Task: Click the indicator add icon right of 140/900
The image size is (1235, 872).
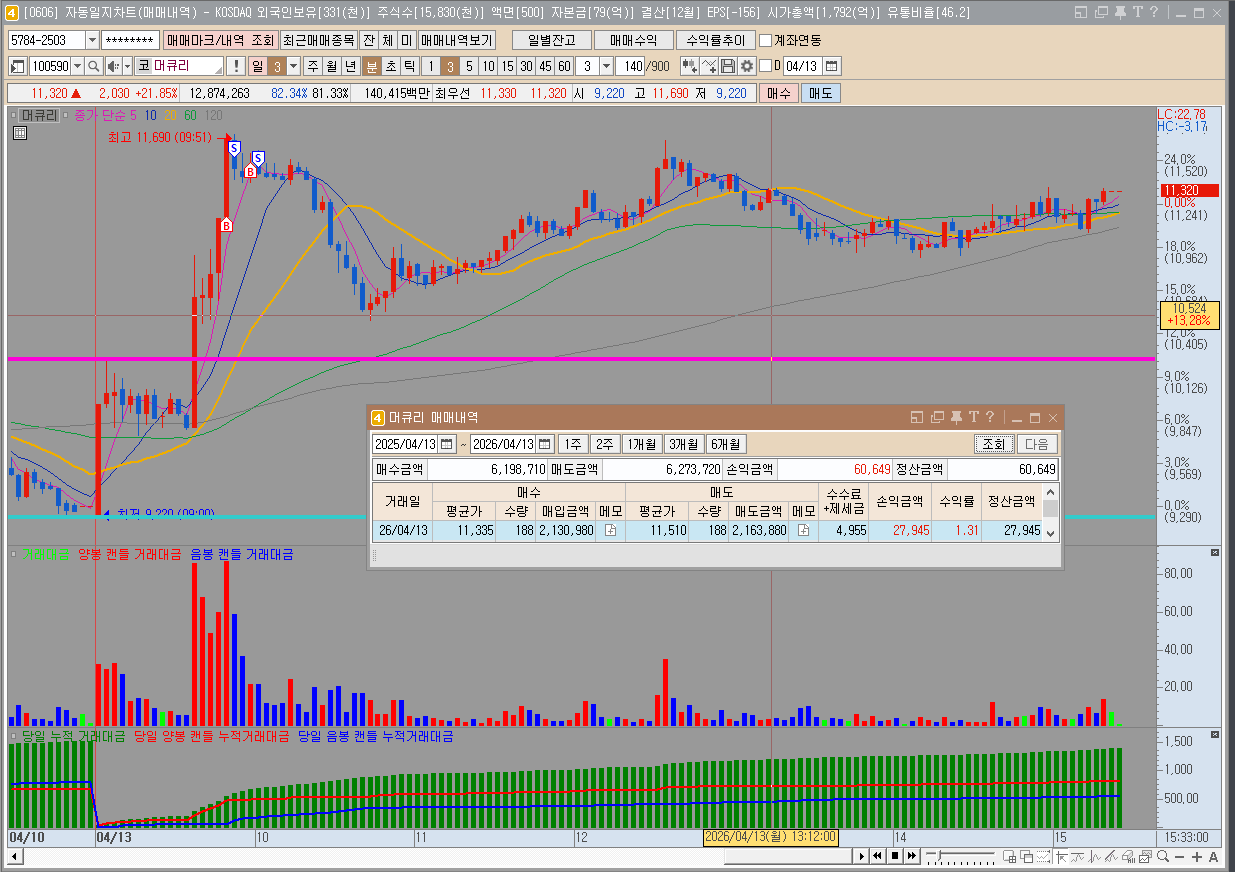Action: coord(709,66)
